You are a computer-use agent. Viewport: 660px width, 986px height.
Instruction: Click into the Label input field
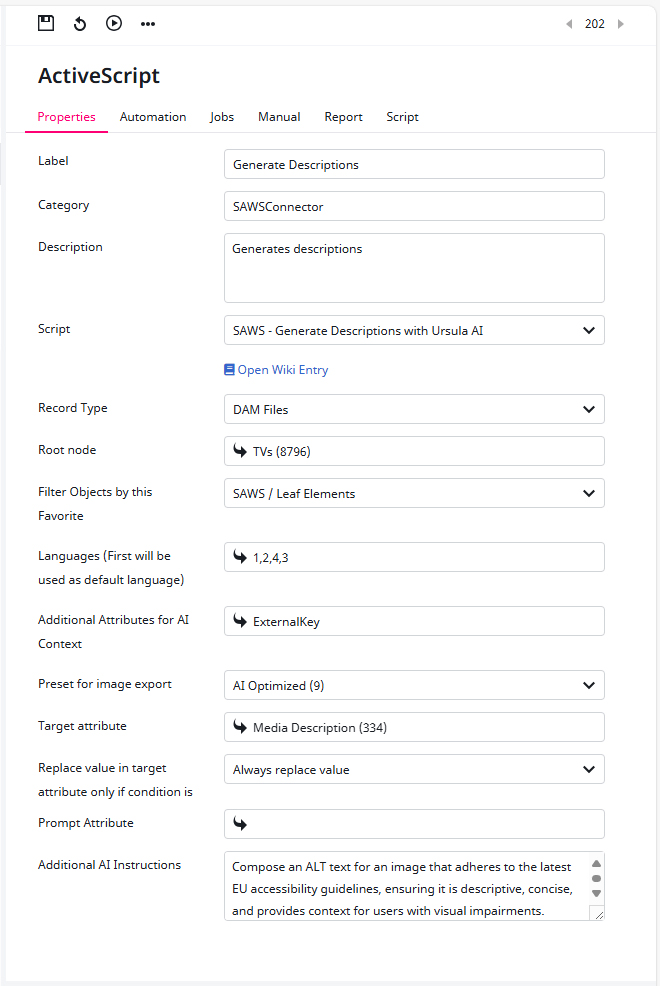[414, 164]
